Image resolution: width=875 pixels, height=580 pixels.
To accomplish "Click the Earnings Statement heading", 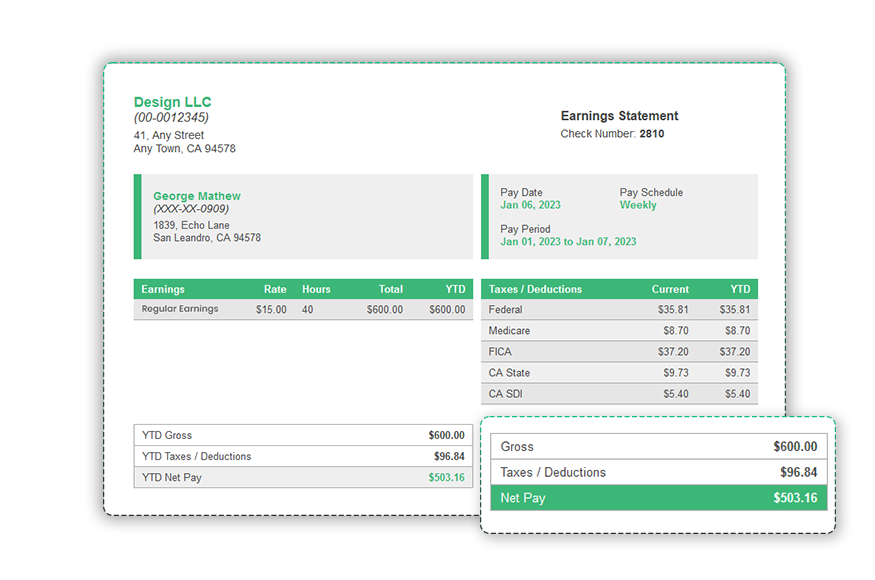I will point(619,116).
